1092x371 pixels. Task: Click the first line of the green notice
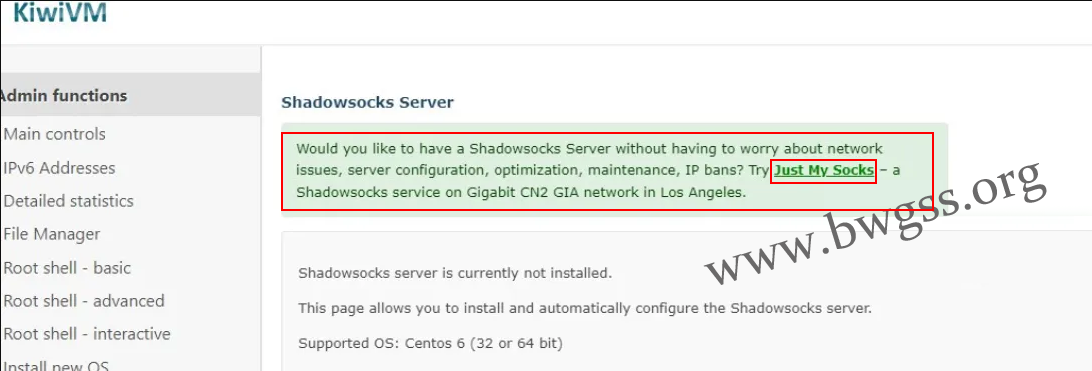point(589,148)
